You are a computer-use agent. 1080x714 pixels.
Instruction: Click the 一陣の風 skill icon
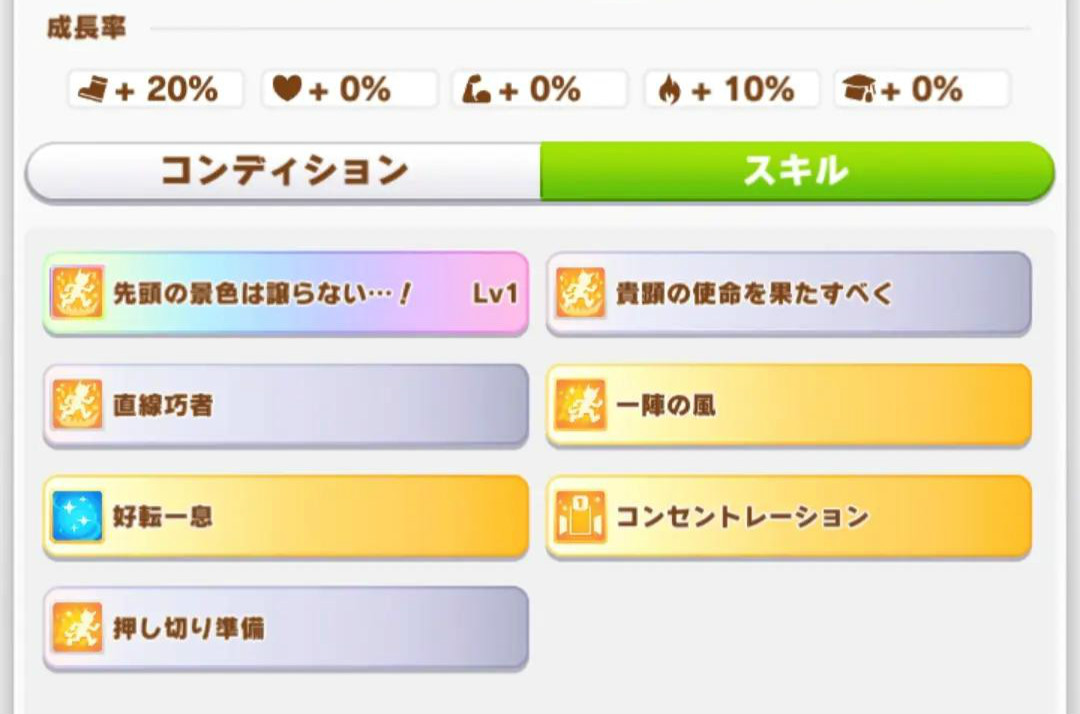pyautogui.click(x=581, y=405)
